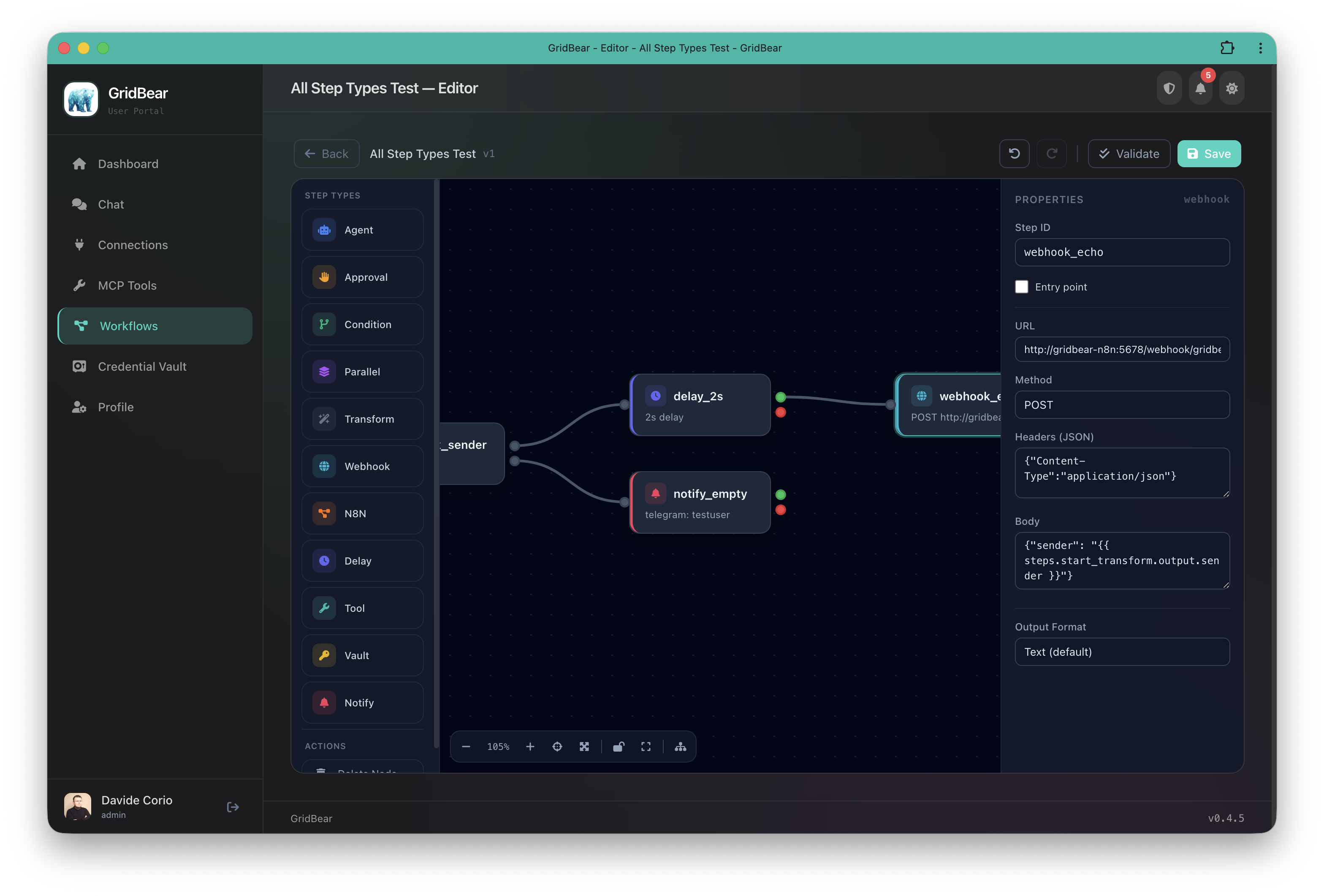Expand the Actions section in sidebar
The width and height of the screenshot is (1324, 896).
click(x=325, y=746)
